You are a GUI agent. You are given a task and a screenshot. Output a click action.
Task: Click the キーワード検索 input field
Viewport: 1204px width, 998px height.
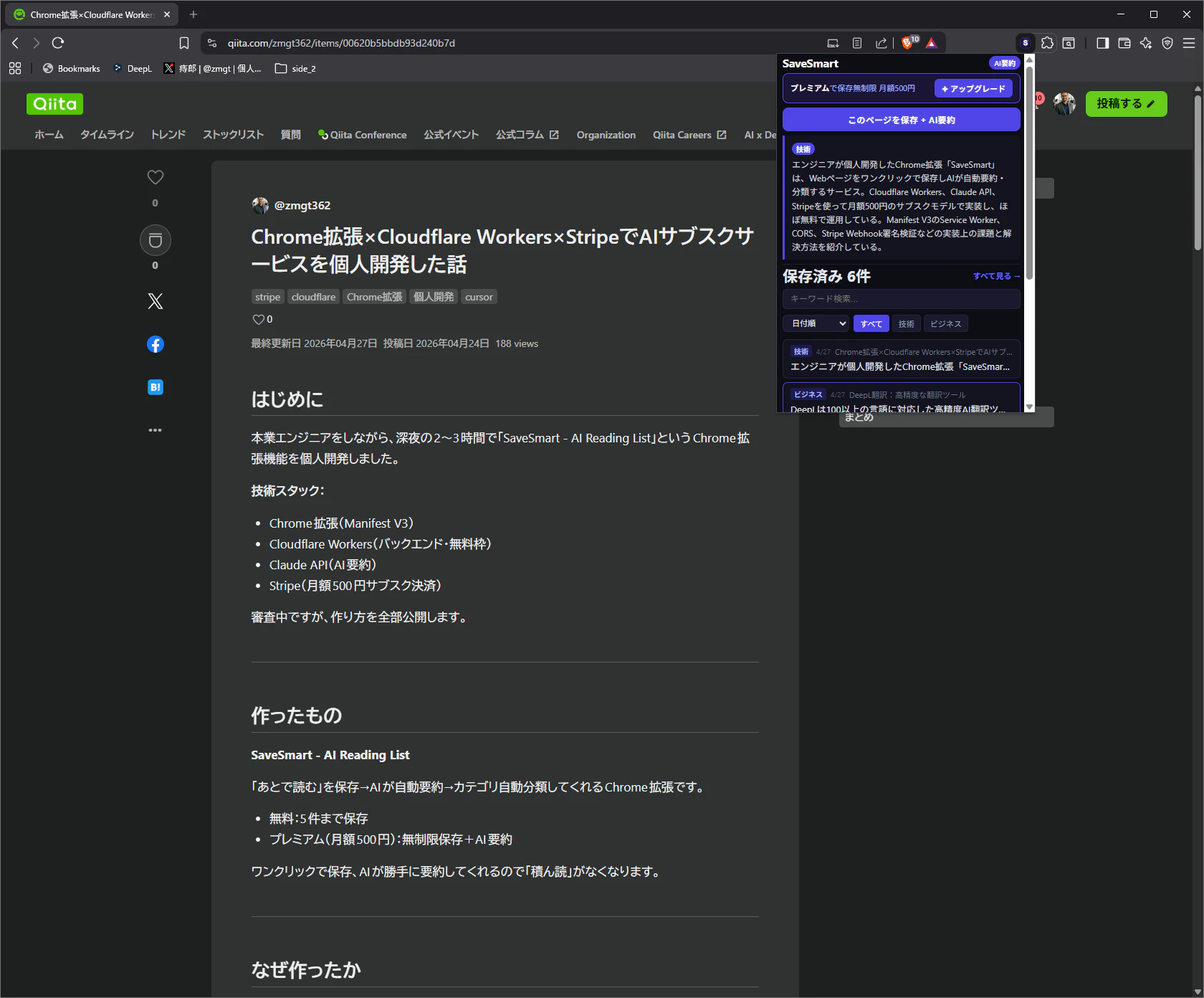click(x=902, y=298)
